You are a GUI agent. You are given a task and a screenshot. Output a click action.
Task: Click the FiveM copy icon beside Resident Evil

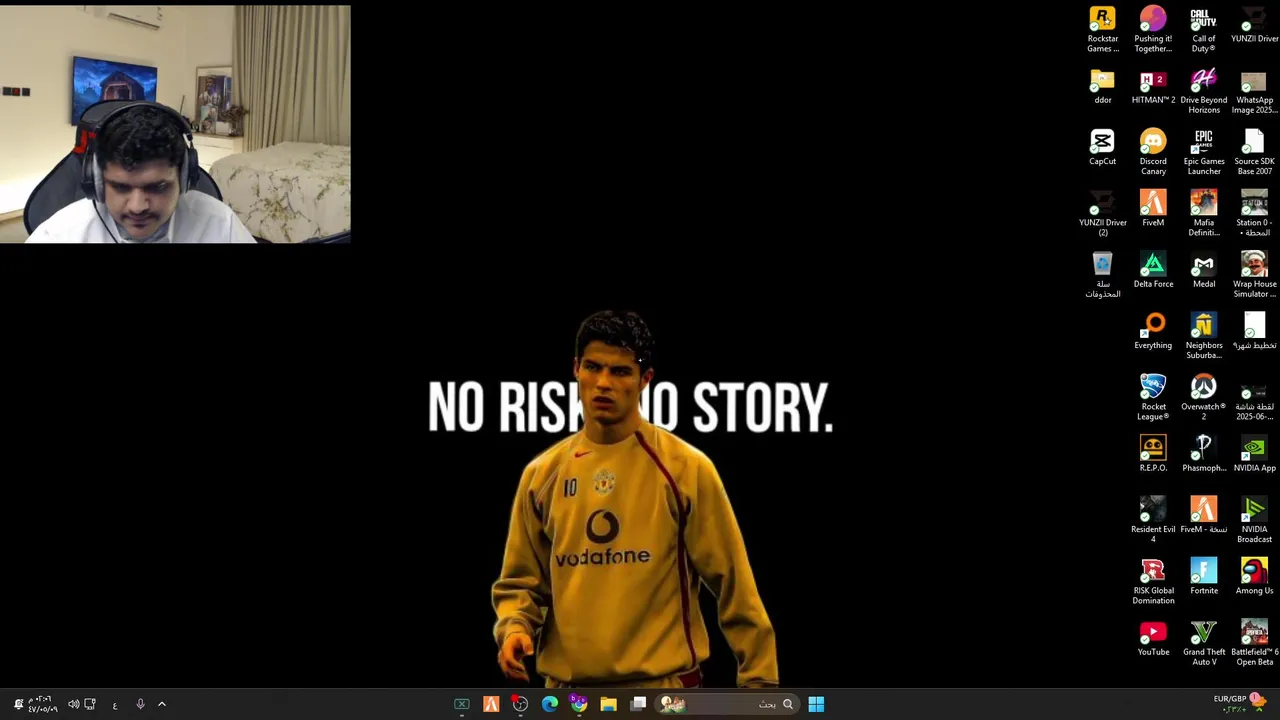[1204, 515]
